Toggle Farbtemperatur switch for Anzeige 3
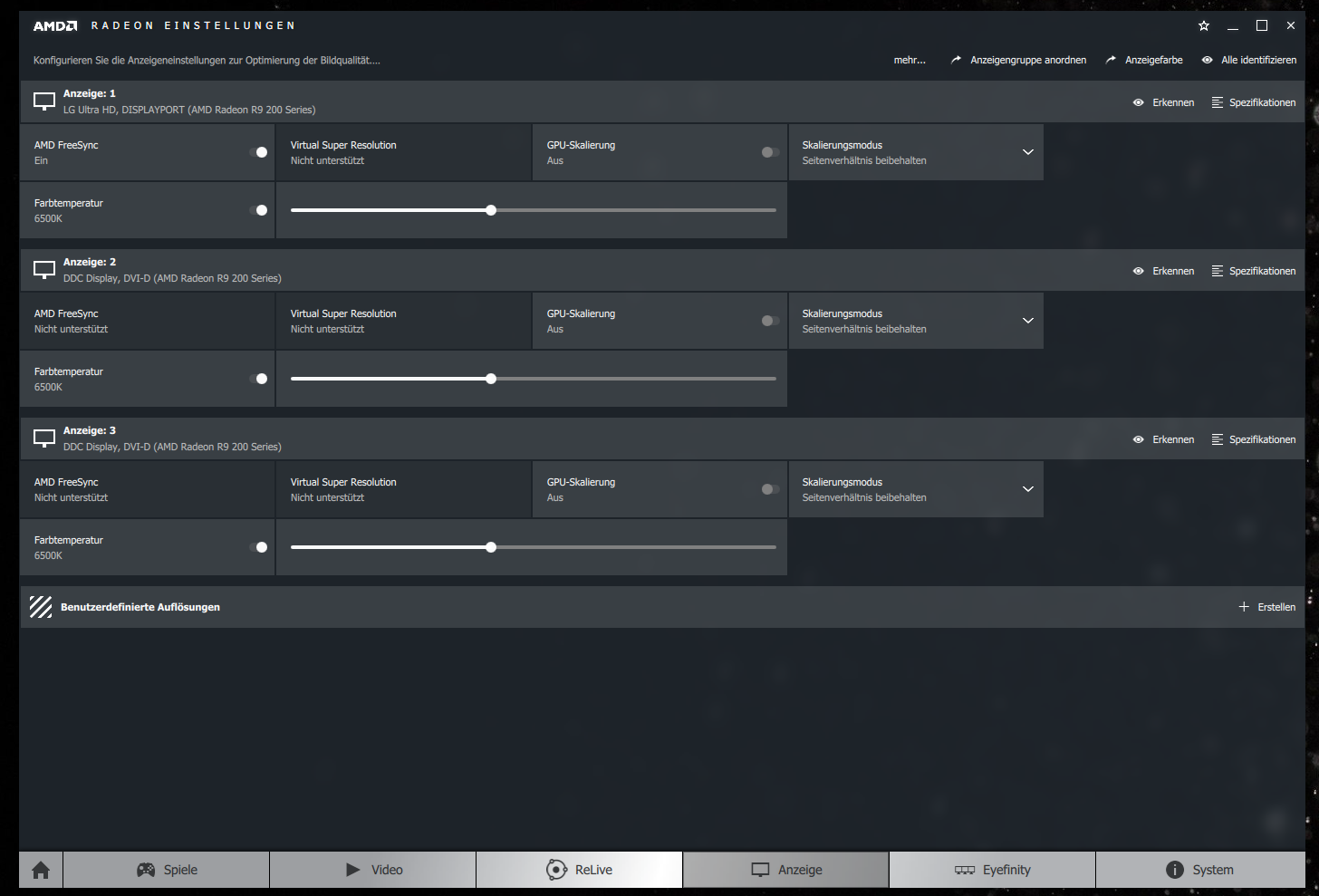The height and width of the screenshot is (896, 1319). click(x=259, y=547)
